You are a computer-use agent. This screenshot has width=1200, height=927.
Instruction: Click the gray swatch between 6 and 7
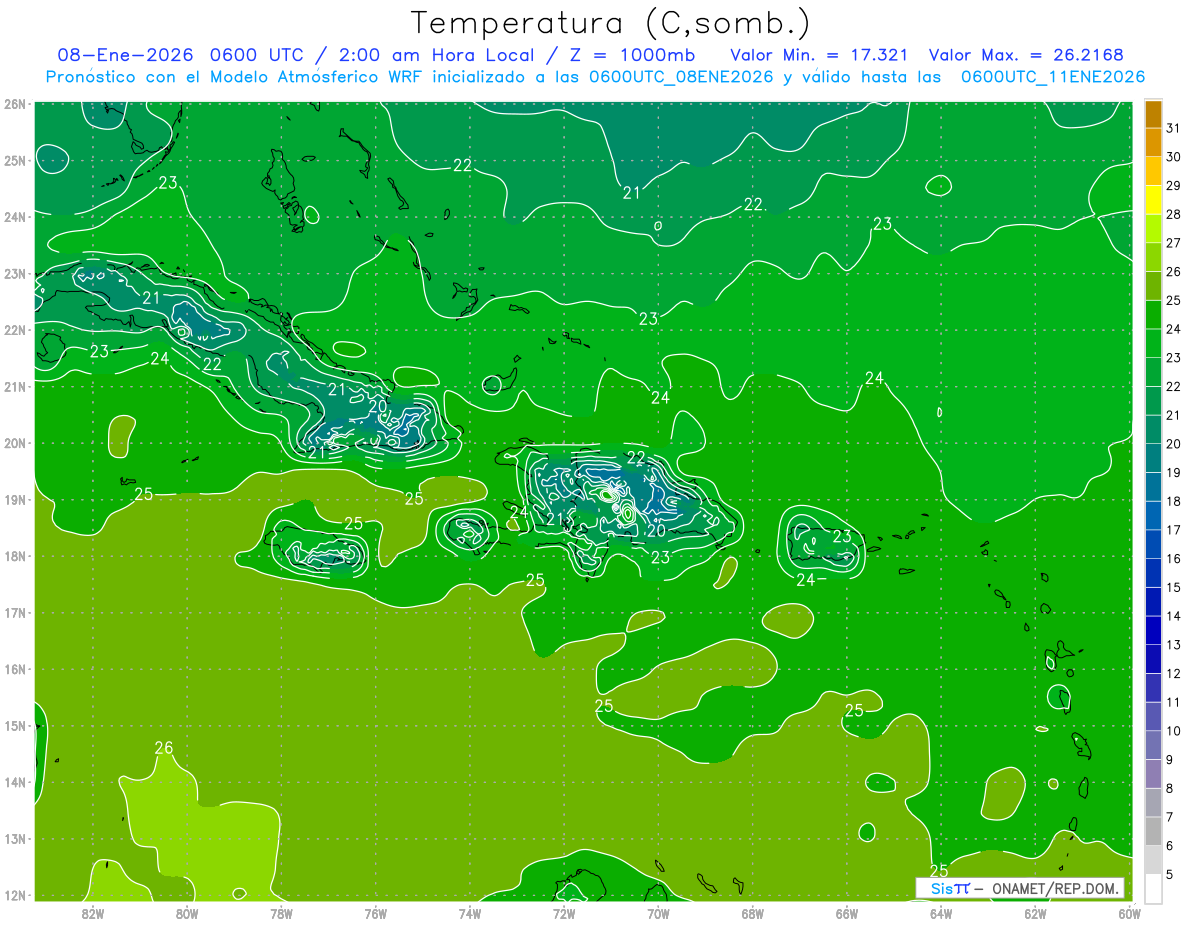tap(1153, 831)
